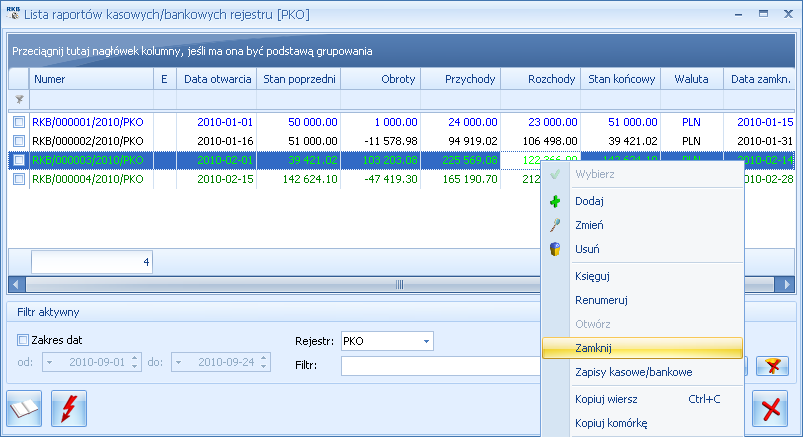Viewport: 803px width, 437px height.
Task: Open the Rejestr PKO dropdown
Action: point(426,341)
